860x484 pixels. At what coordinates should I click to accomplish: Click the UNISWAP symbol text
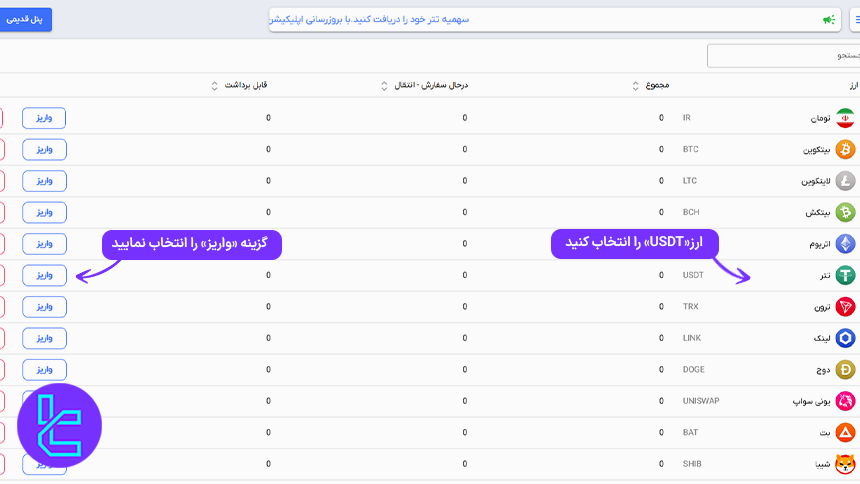pyautogui.click(x=700, y=401)
